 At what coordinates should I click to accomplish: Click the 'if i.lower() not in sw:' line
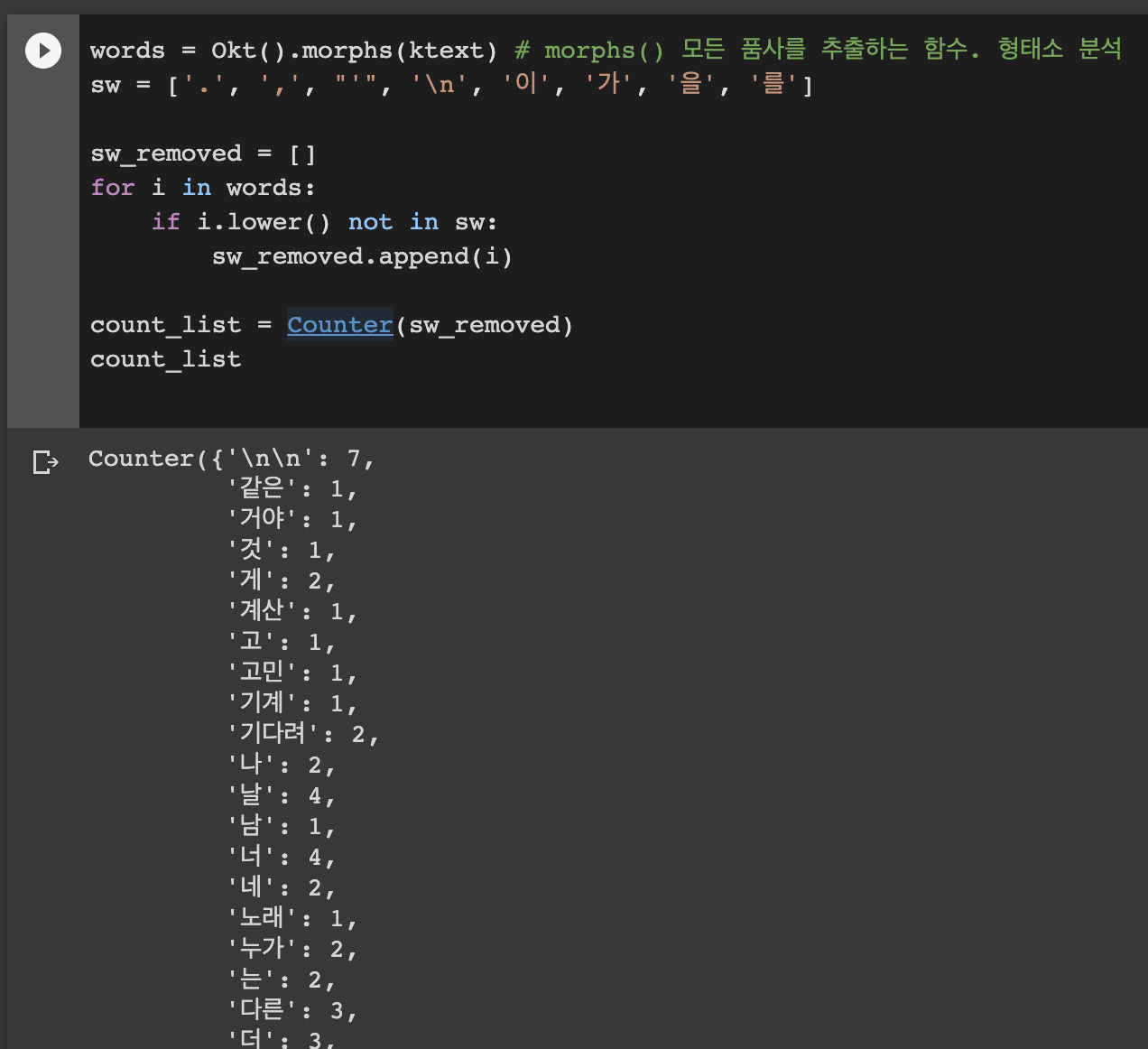(x=325, y=222)
